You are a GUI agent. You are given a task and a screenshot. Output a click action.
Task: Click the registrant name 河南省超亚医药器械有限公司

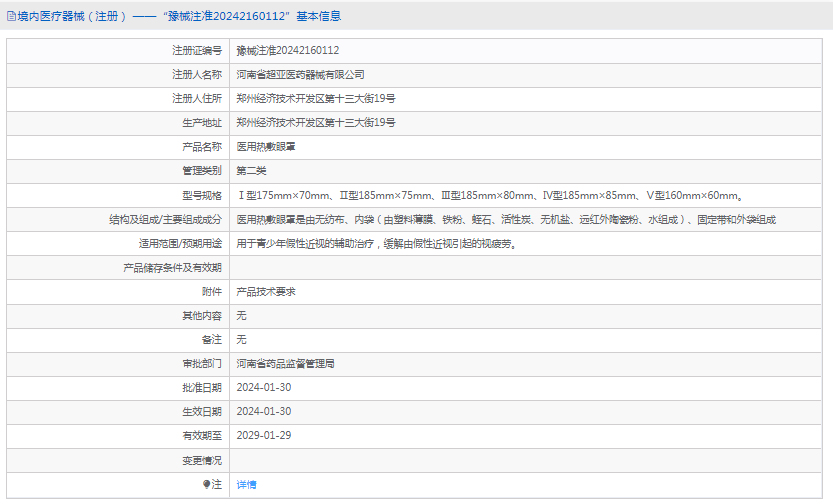tap(300, 74)
